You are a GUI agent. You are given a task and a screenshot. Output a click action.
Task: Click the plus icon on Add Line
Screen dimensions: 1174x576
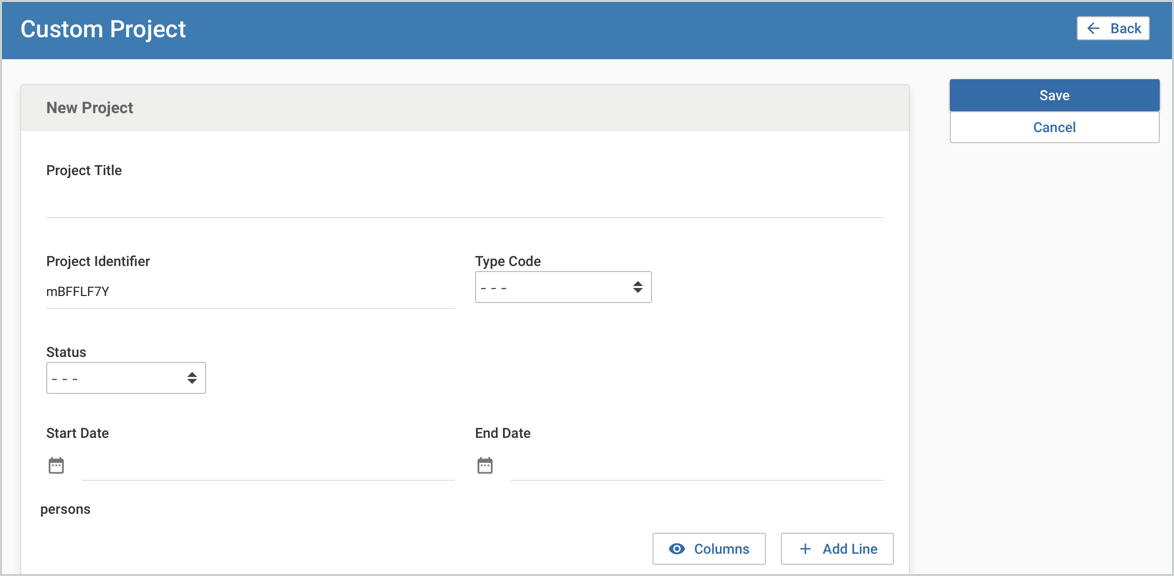[x=805, y=548]
